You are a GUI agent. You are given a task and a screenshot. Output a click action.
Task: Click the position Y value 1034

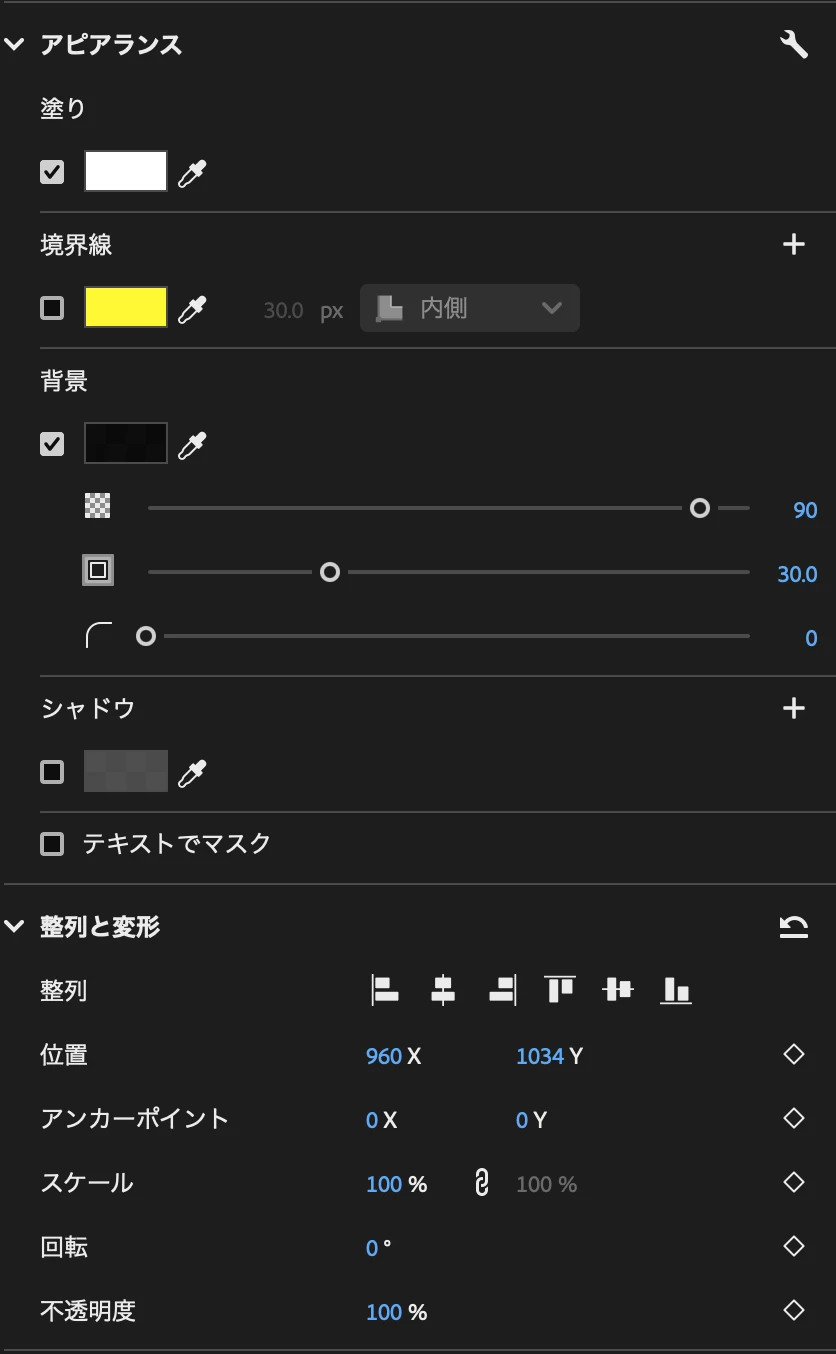coord(540,1056)
